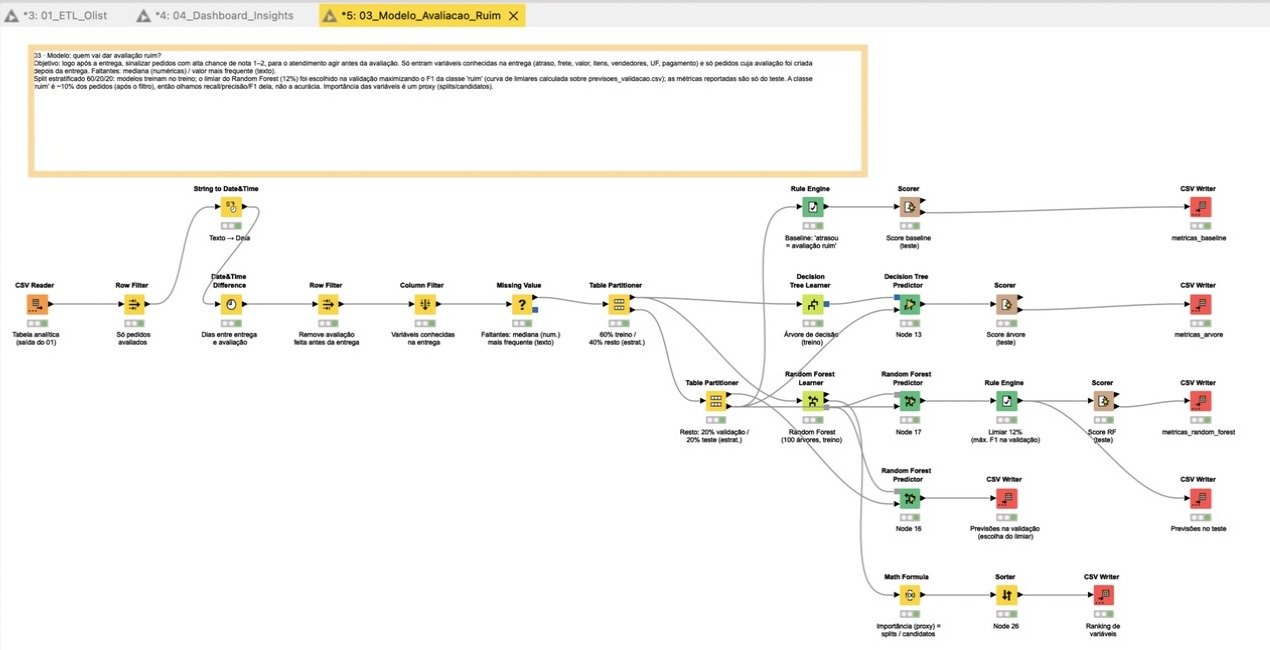Click the label 'Dias entre entrega e avaliação'
The width and height of the screenshot is (1270, 650).
point(231,338)
